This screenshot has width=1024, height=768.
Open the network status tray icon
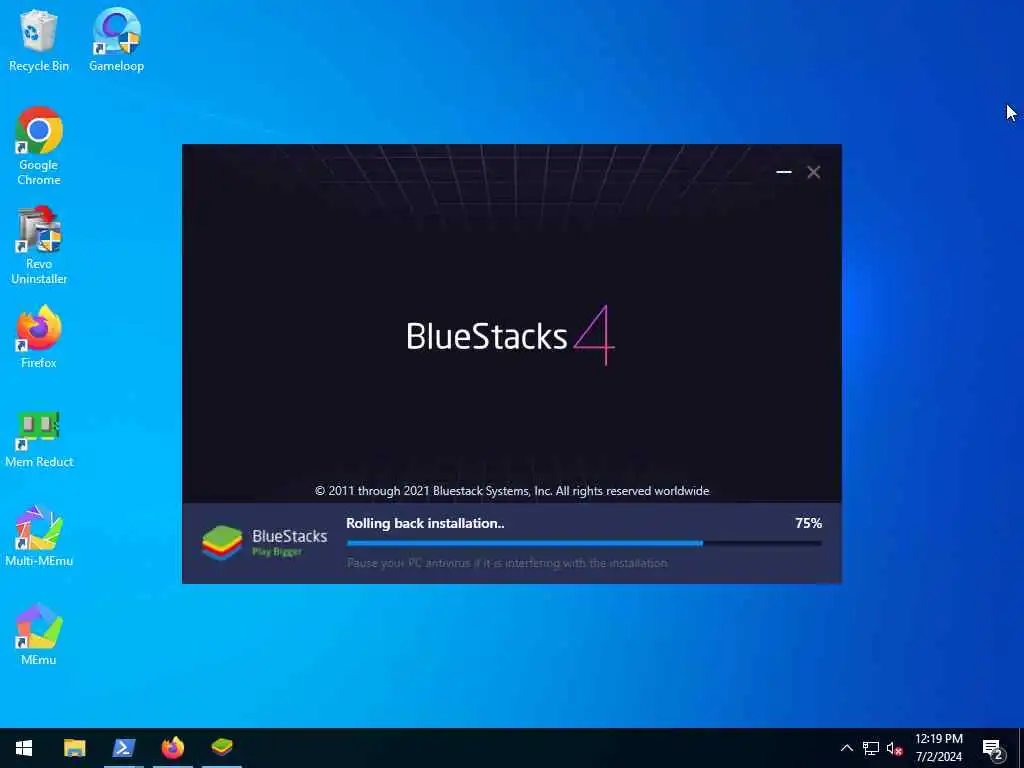[x=871, y=748]
